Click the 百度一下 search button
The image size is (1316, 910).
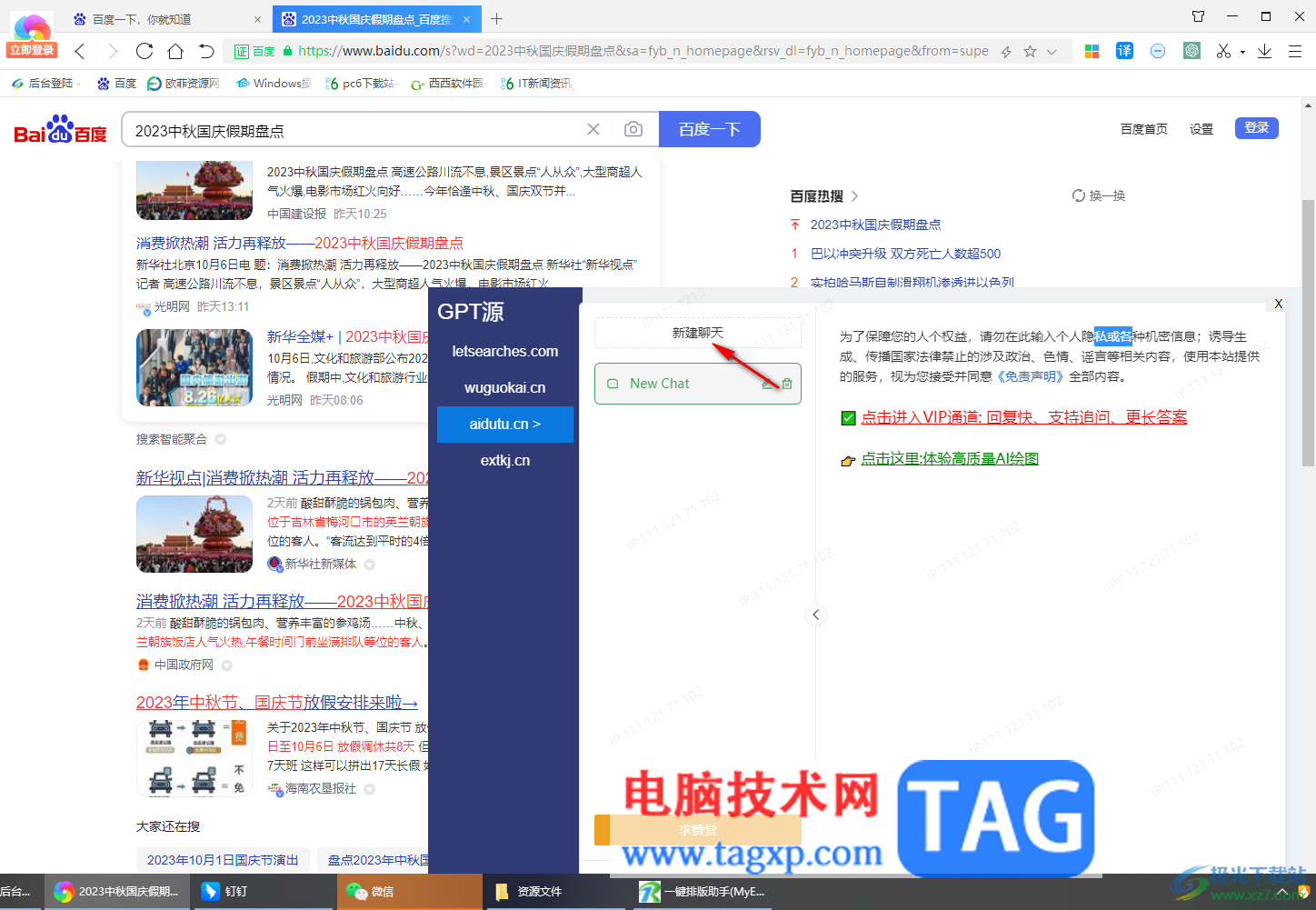pyautogui.click(x=710, y=129)
